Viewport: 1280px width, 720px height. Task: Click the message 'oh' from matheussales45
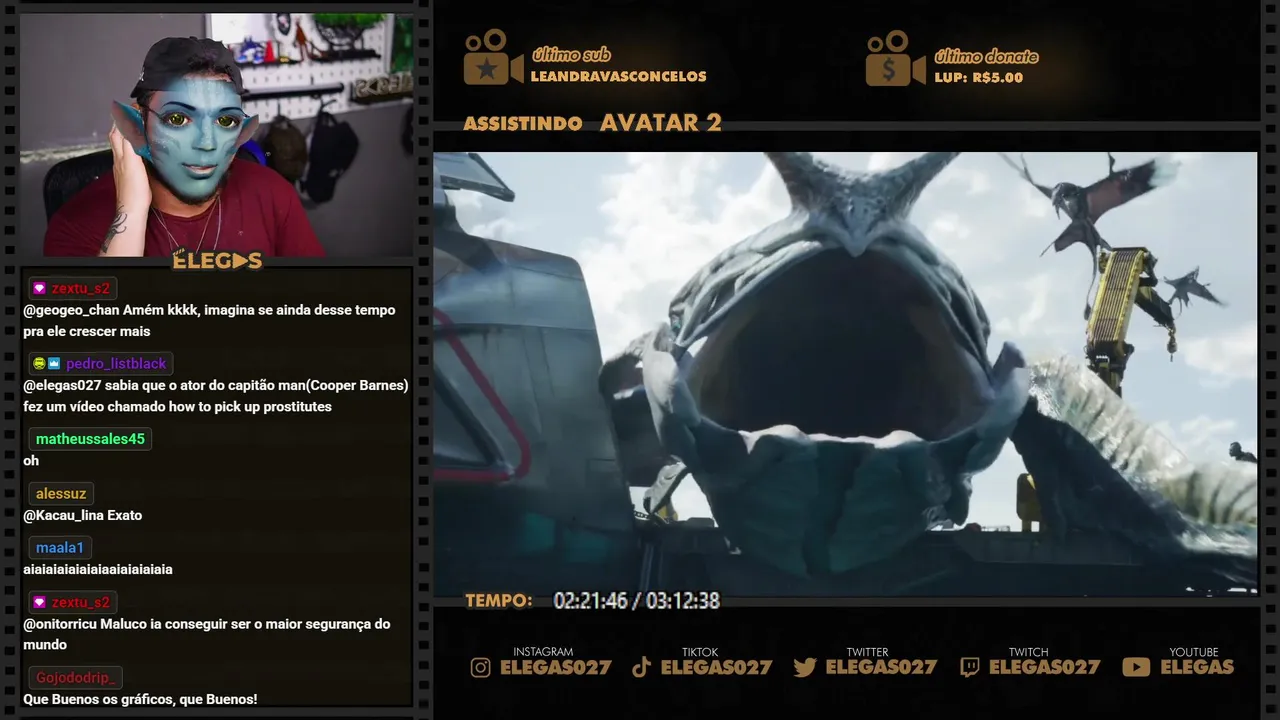(x=31, y=461)
